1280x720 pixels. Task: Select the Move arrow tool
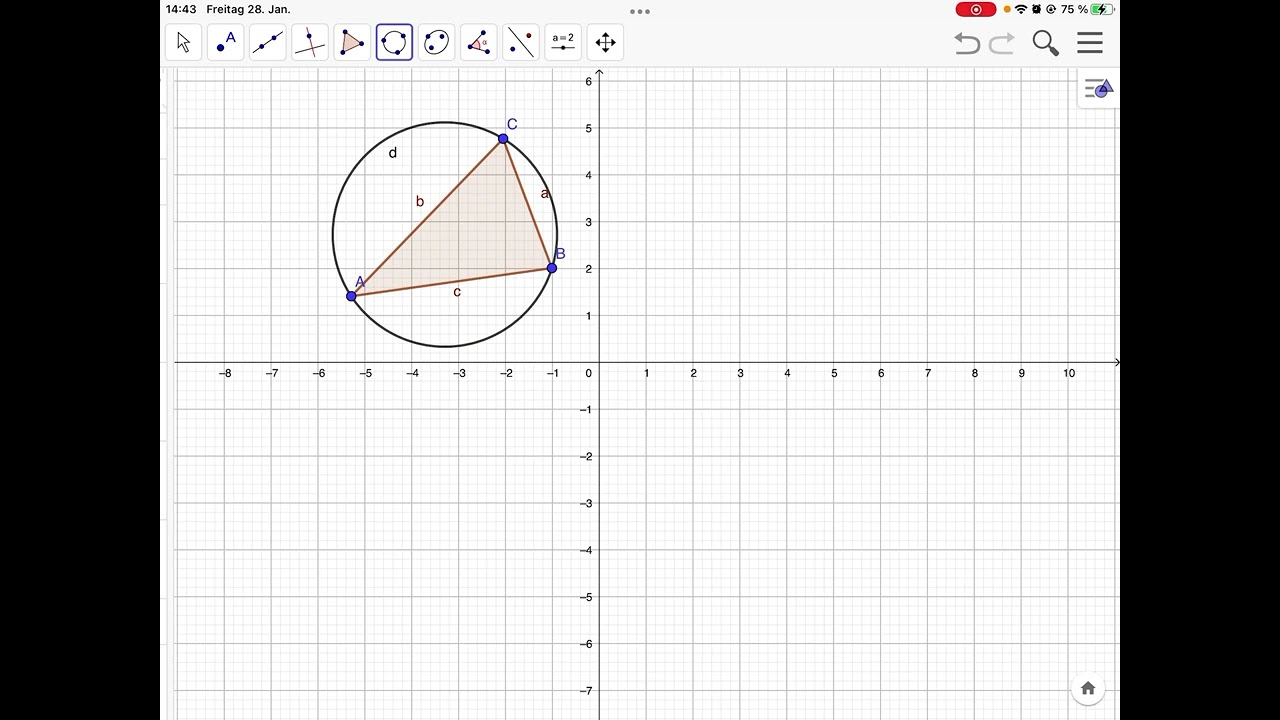coord(184,42)
